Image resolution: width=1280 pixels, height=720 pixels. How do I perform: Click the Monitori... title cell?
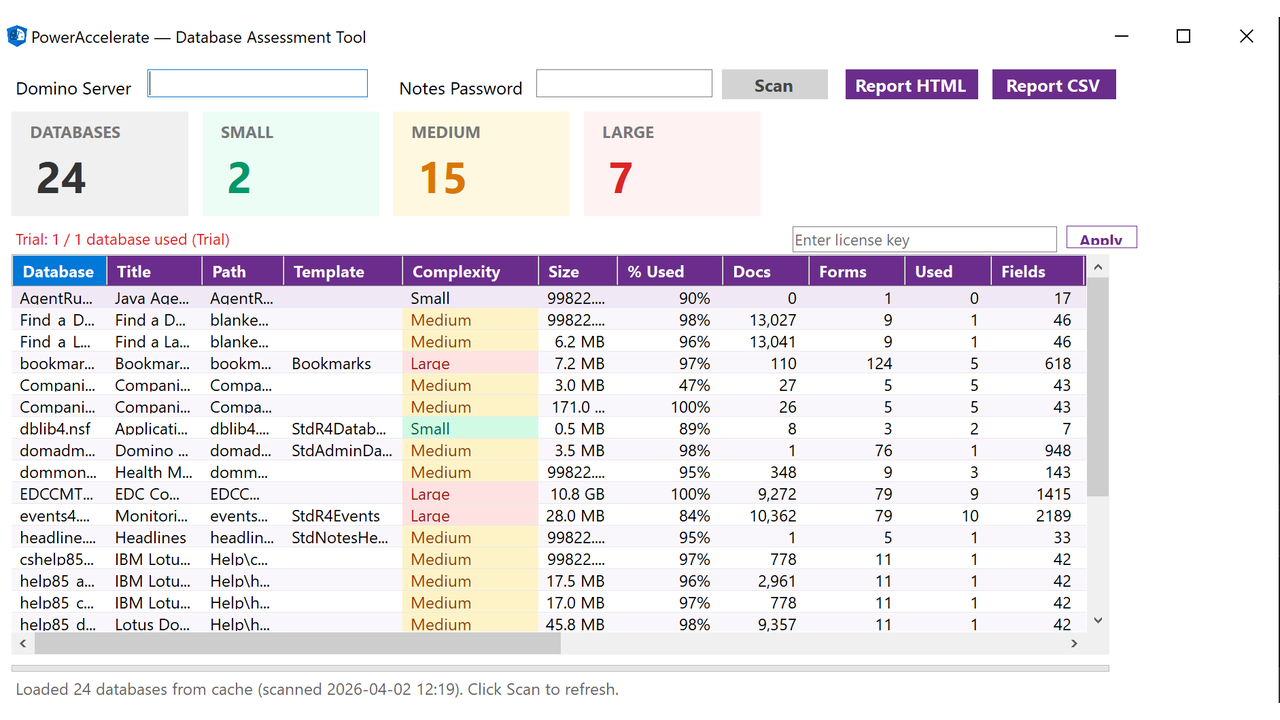pos(153,516)
